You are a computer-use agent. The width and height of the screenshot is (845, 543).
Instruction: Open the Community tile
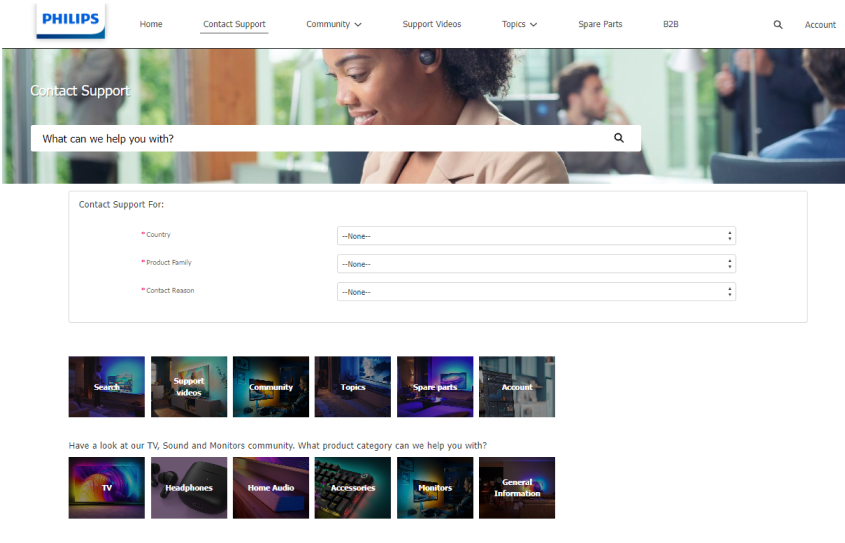pos(271,387)
